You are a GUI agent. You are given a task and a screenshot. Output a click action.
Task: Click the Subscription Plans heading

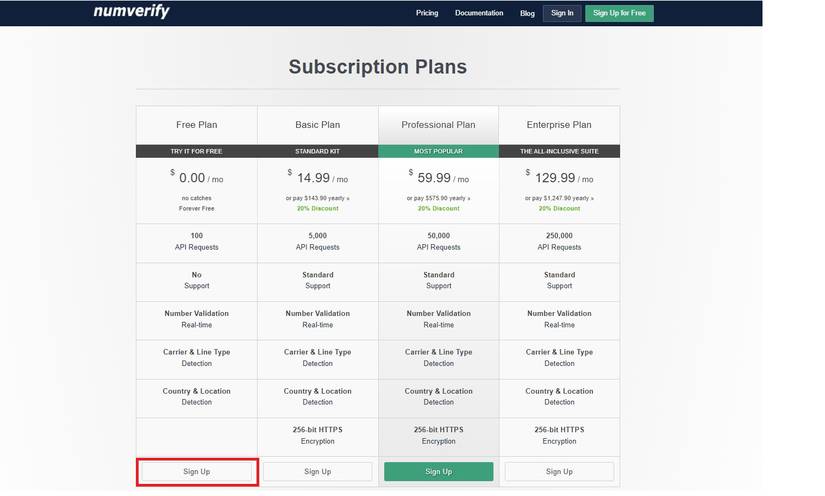pos(377,67)
